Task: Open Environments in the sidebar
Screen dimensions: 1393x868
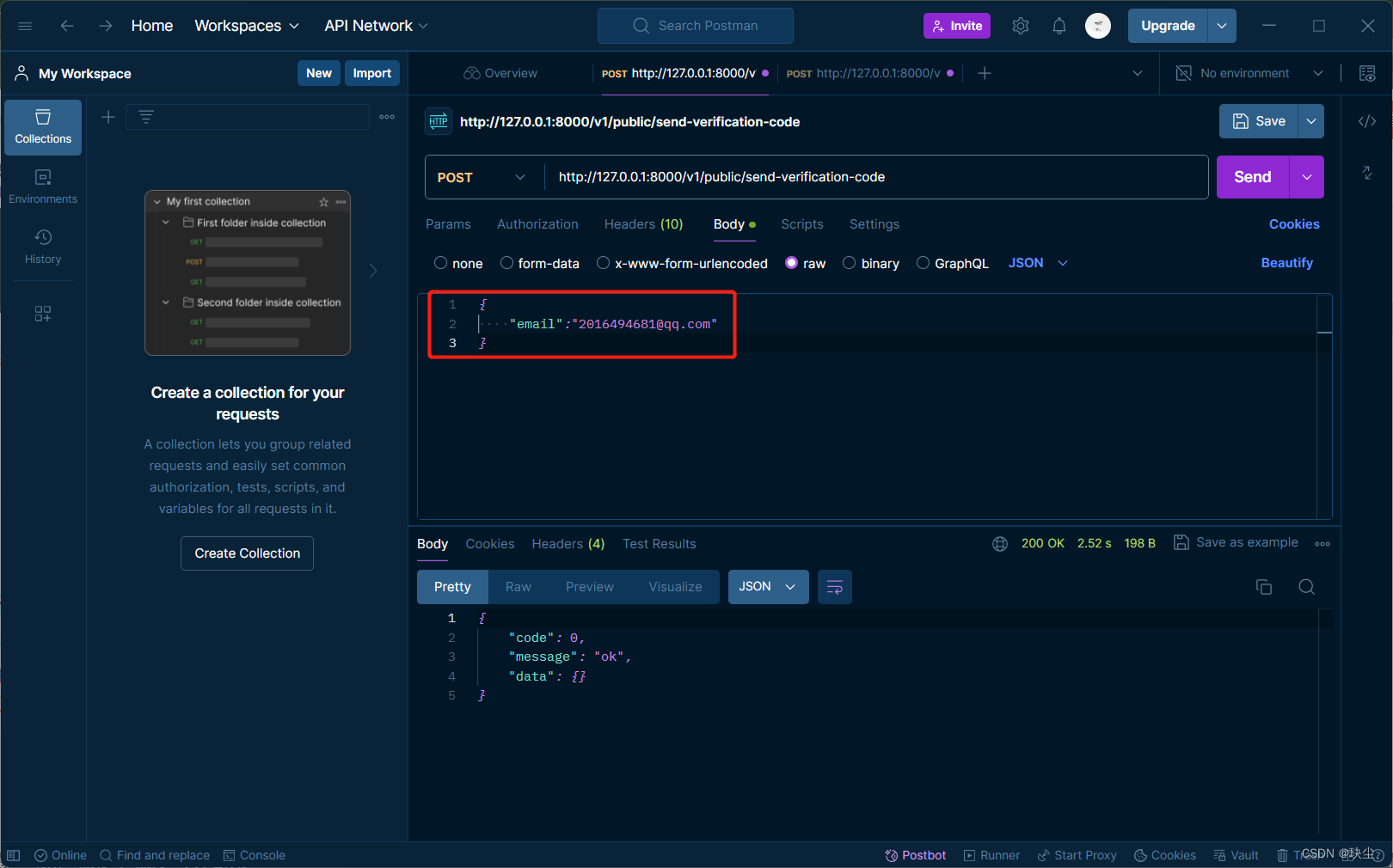Action: tap(43, 186)
